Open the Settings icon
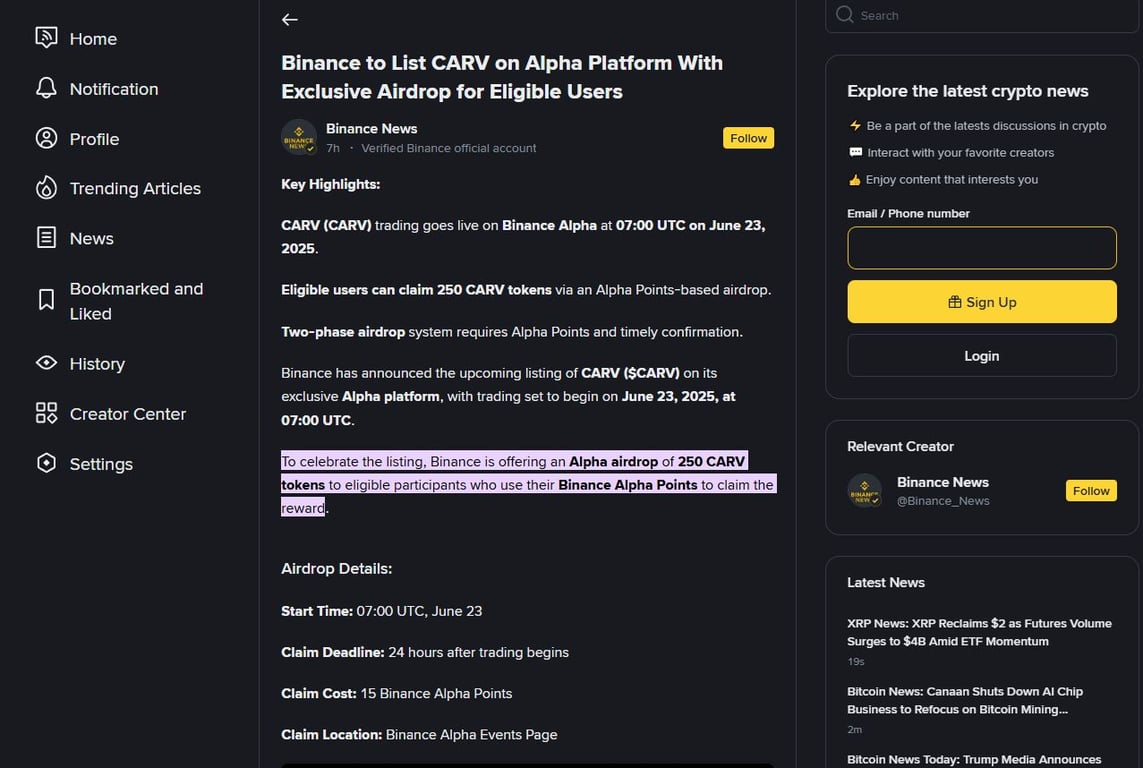Viewport: 1143px width, 768px height. pos(46,463)
